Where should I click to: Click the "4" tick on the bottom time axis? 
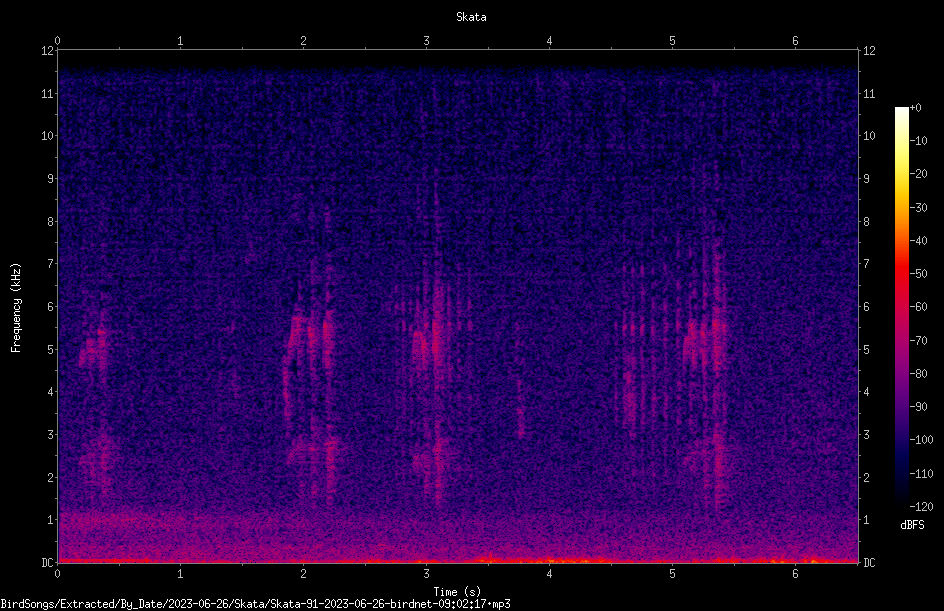pyautogui.click(x=549, y=574)
